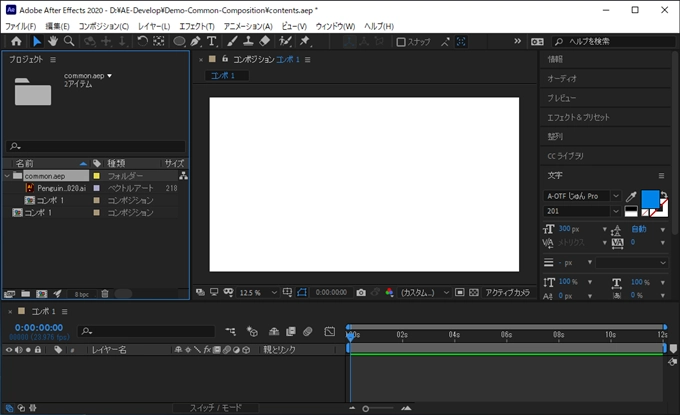Click the flowchart icon in the common.aep row
The image size is (680, 415).
pos(183,176)
